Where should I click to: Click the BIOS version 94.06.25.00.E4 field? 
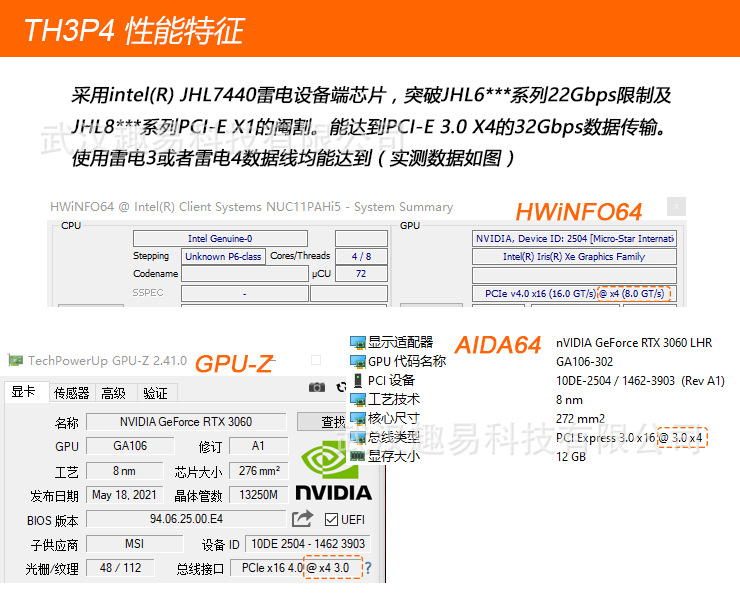[186, 519]
